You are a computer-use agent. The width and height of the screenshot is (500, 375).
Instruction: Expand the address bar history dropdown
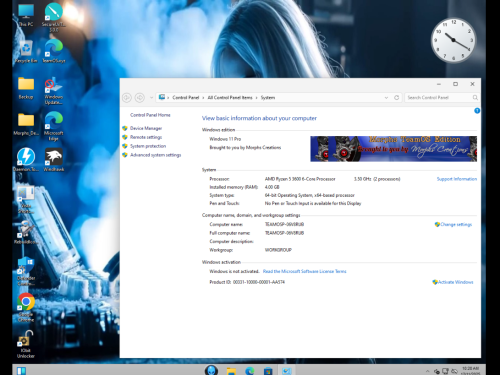[x=386, y=98]
